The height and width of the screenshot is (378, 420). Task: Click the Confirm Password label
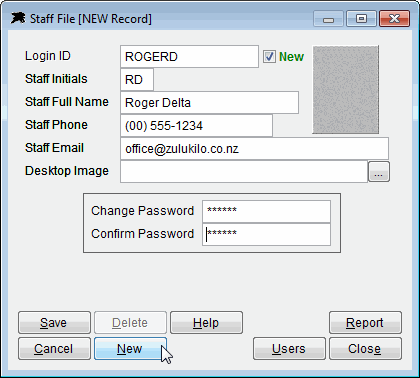pos(142,234)
